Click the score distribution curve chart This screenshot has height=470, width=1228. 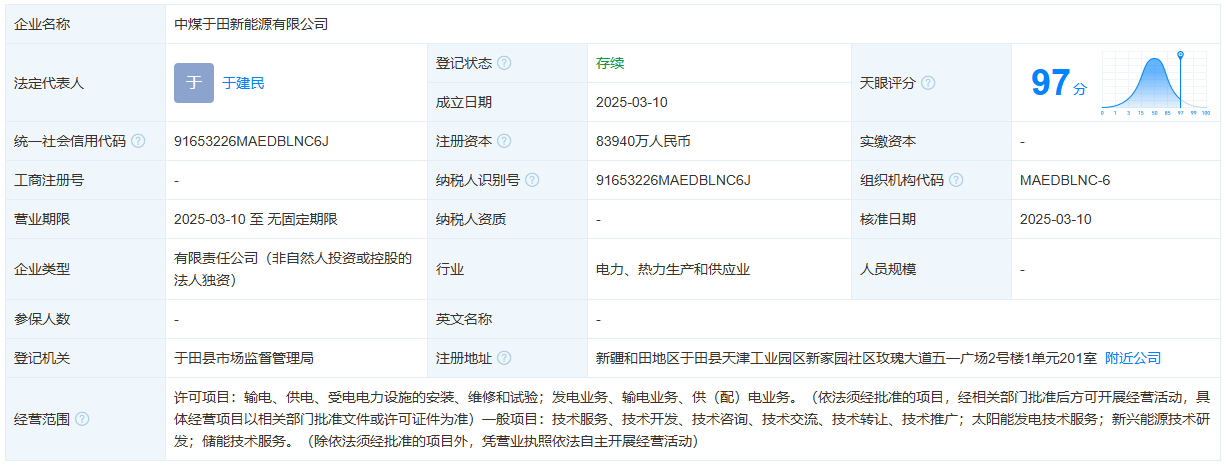(x=1155, y=84)
